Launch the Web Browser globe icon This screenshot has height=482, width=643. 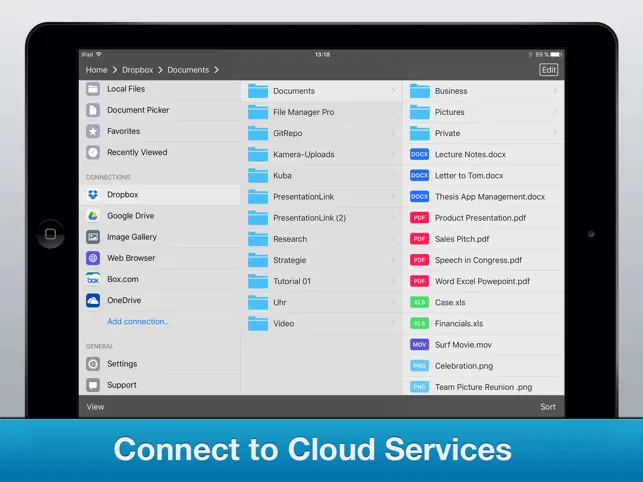tap(93, 258)
